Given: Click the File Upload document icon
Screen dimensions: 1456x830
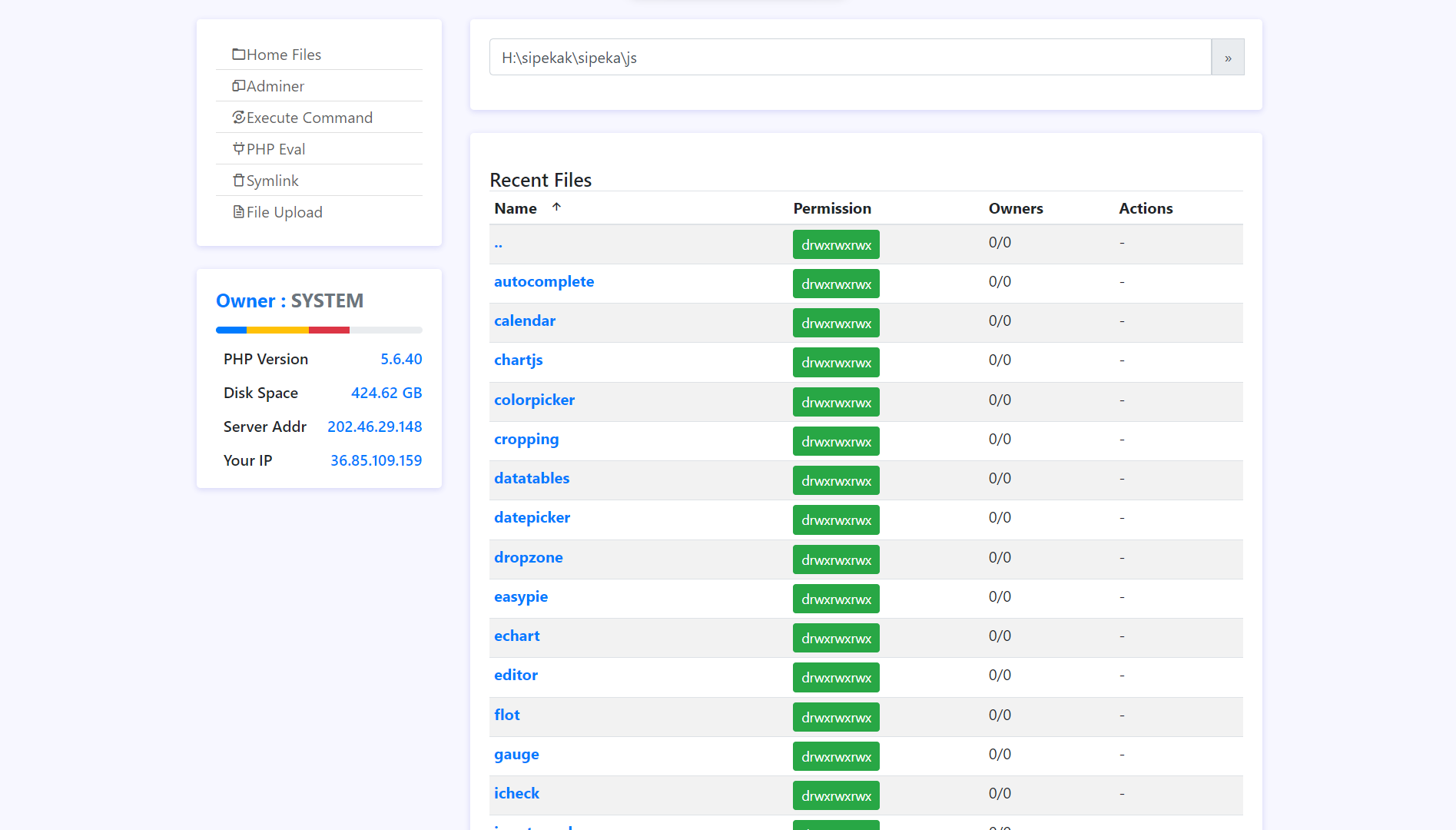Looking at the screenshot, I should coord(239,212).
